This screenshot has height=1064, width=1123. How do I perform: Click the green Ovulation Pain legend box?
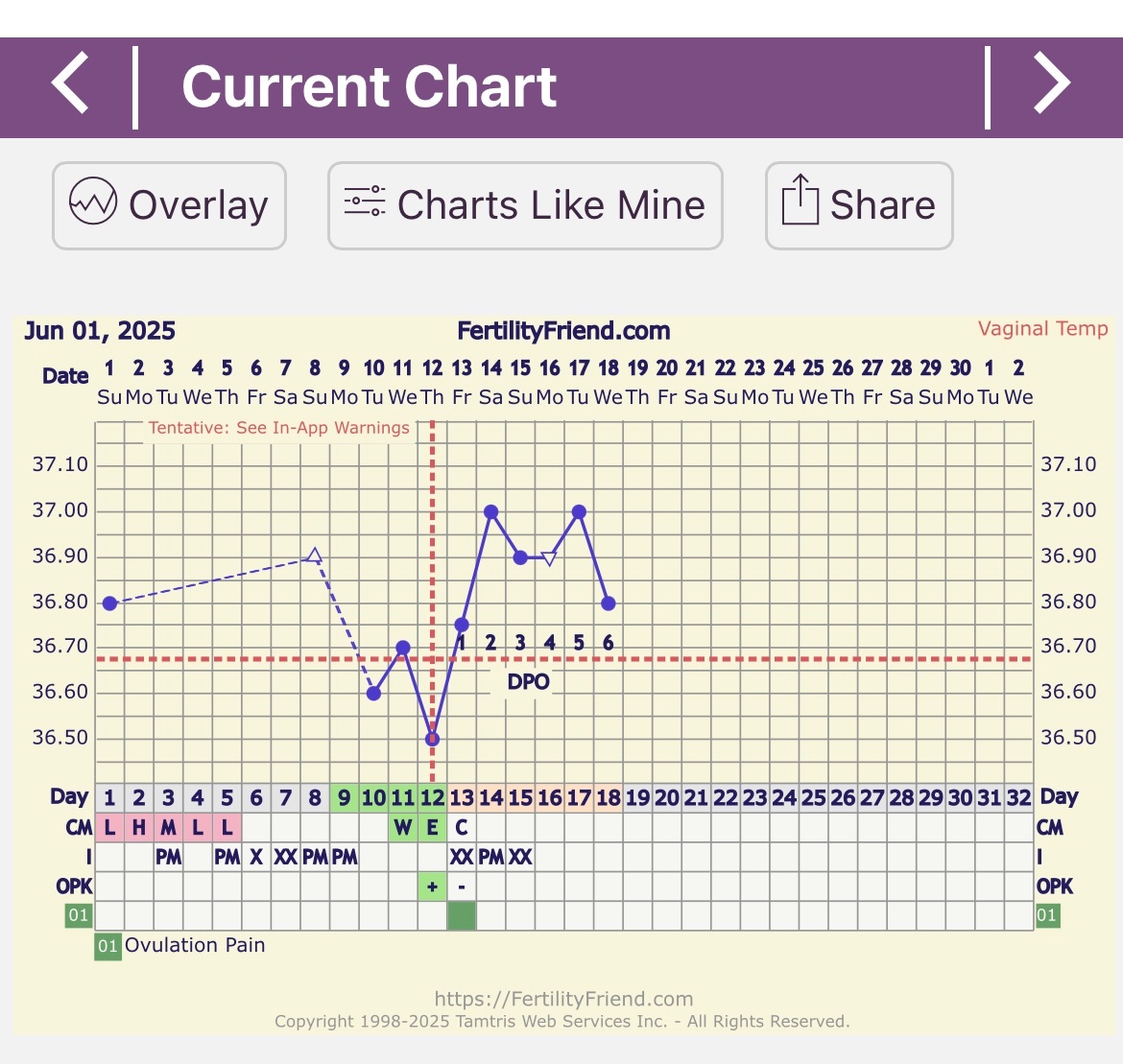108,946
